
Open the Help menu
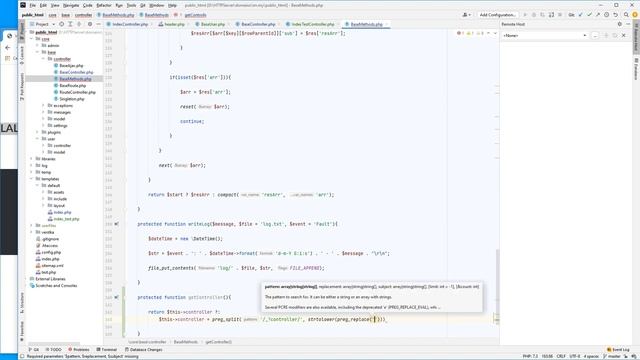(172, 5)
